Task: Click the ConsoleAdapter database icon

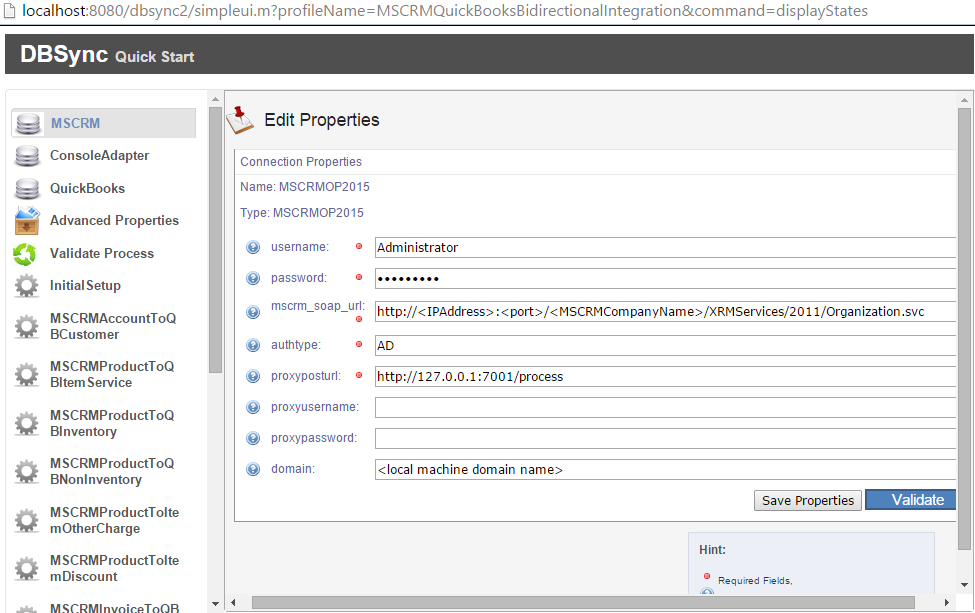Action: pyautogui.click(x=28, y=157)
